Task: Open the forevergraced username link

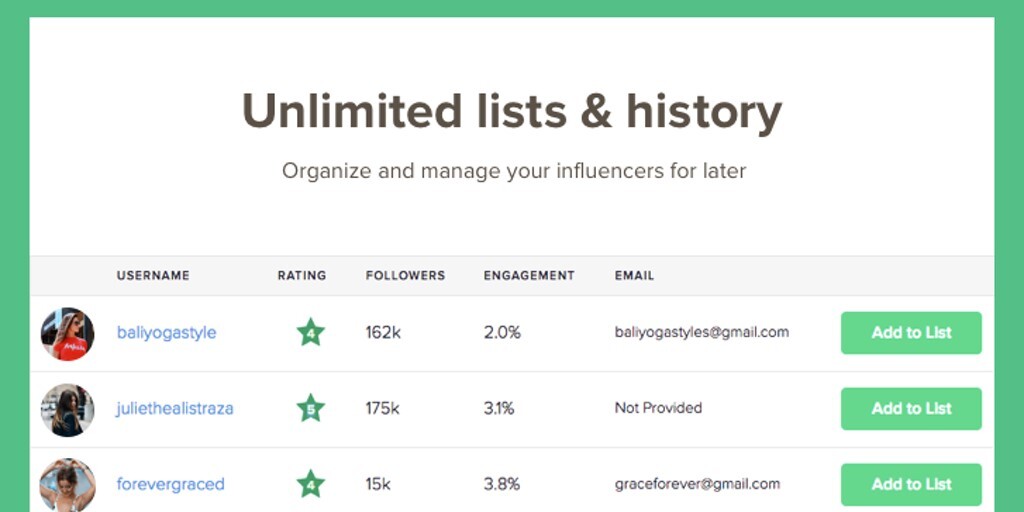Action: click(x=170, y=484)
